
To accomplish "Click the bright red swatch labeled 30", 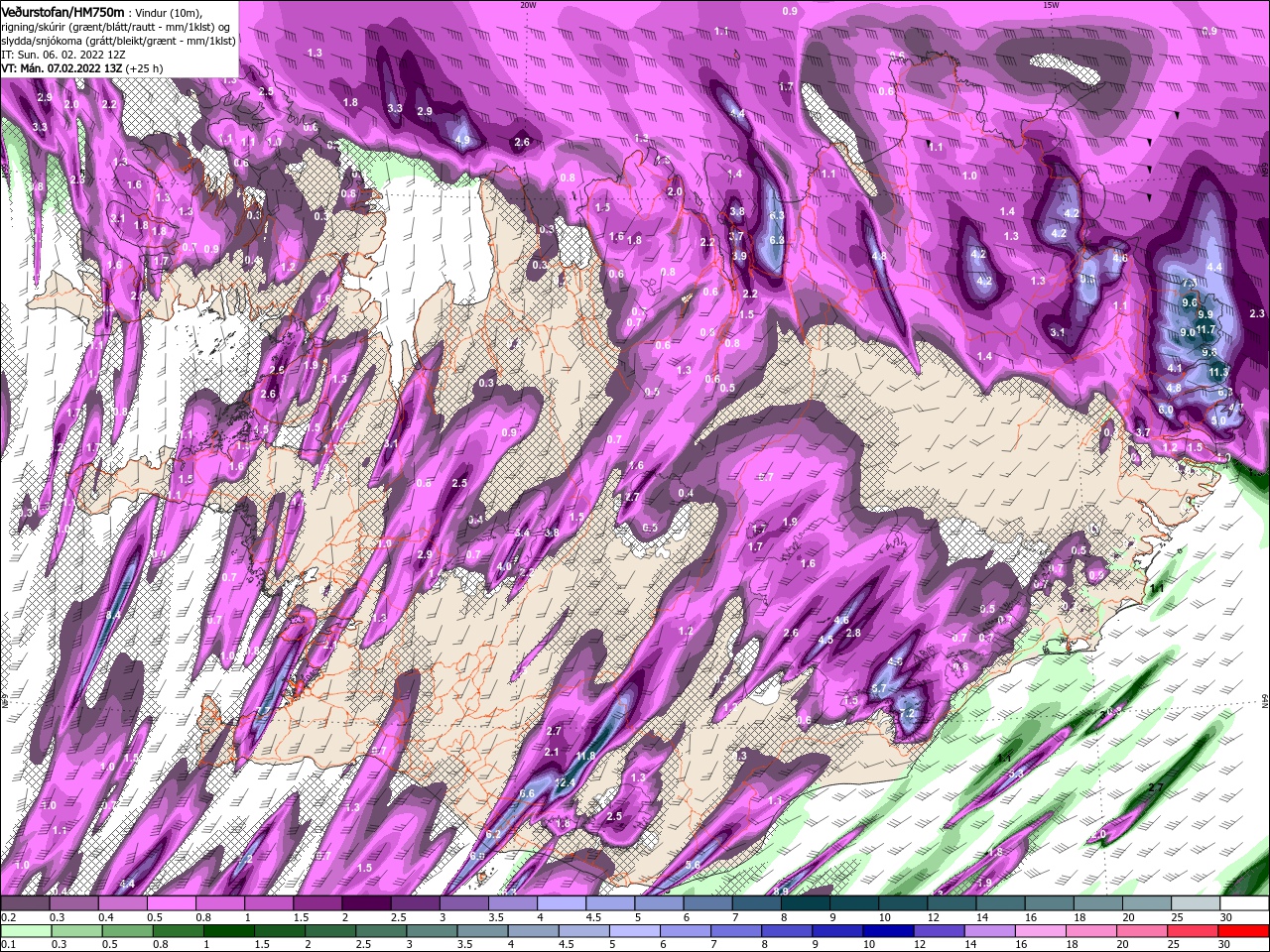I will point(1244,931).
